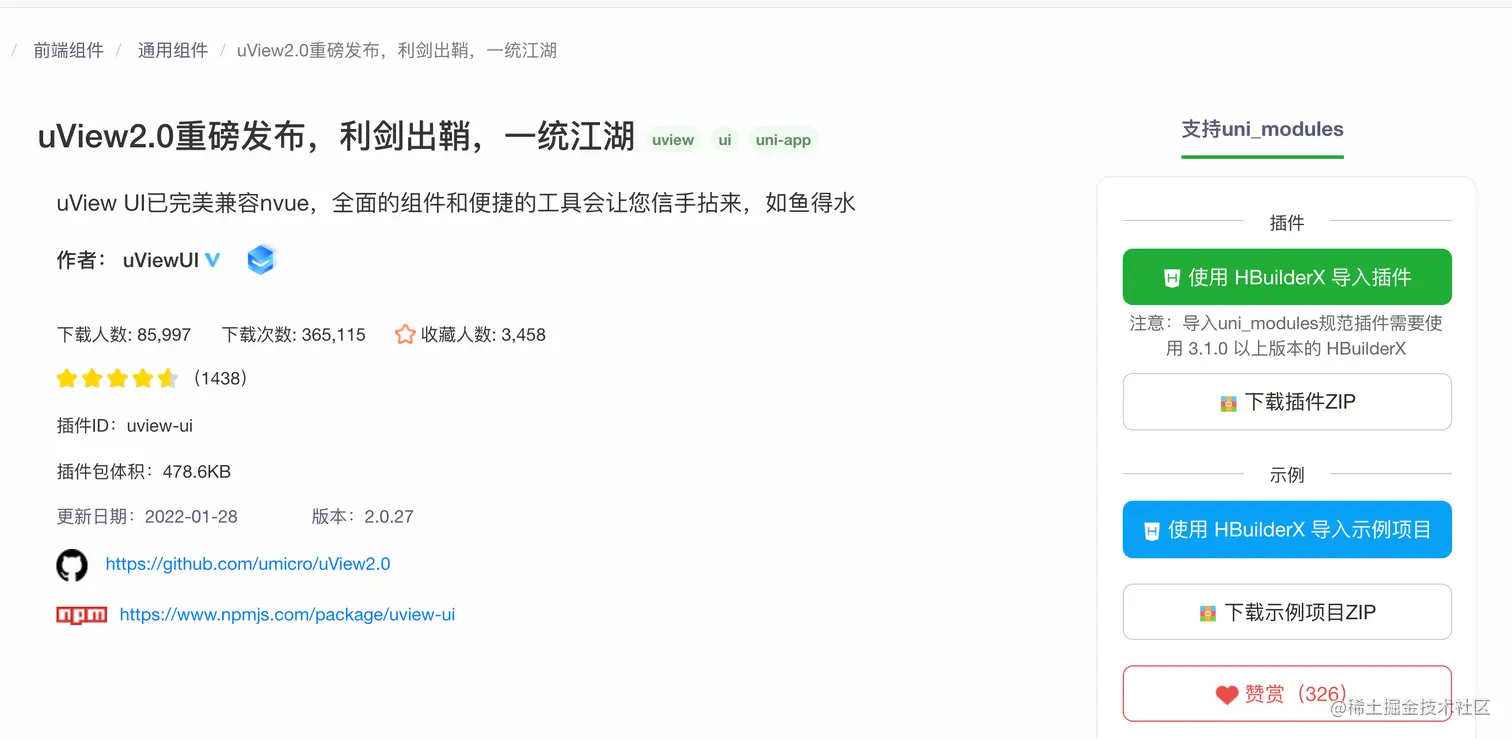Viewport: 1512px width, 739px height.
Task: Click the favorite star icon near 收藏人数
Action: (x=405, y=334)
